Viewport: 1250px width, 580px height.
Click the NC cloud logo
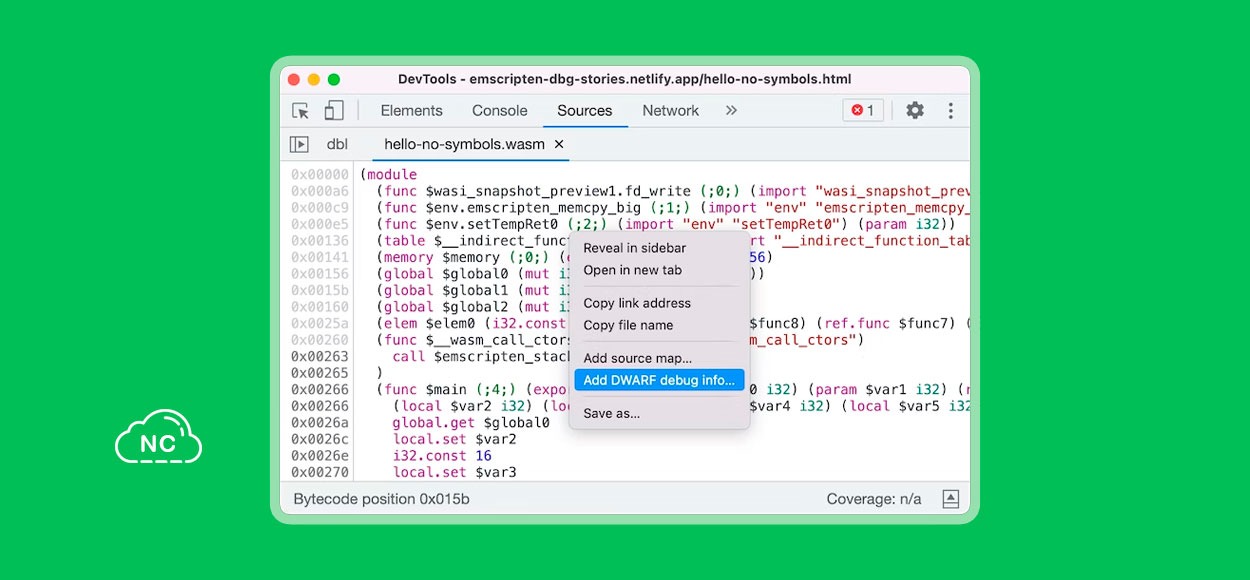tap(158, 437)
